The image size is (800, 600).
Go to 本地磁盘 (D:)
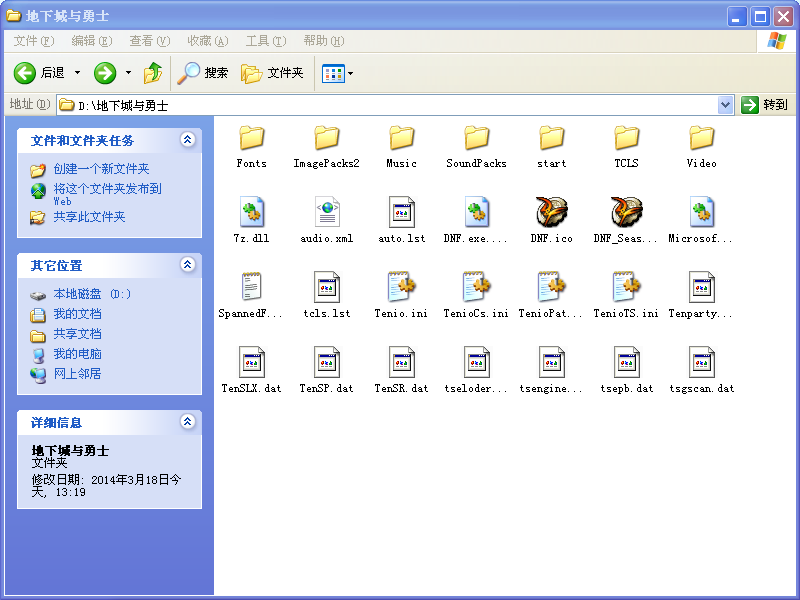point(92,294)
